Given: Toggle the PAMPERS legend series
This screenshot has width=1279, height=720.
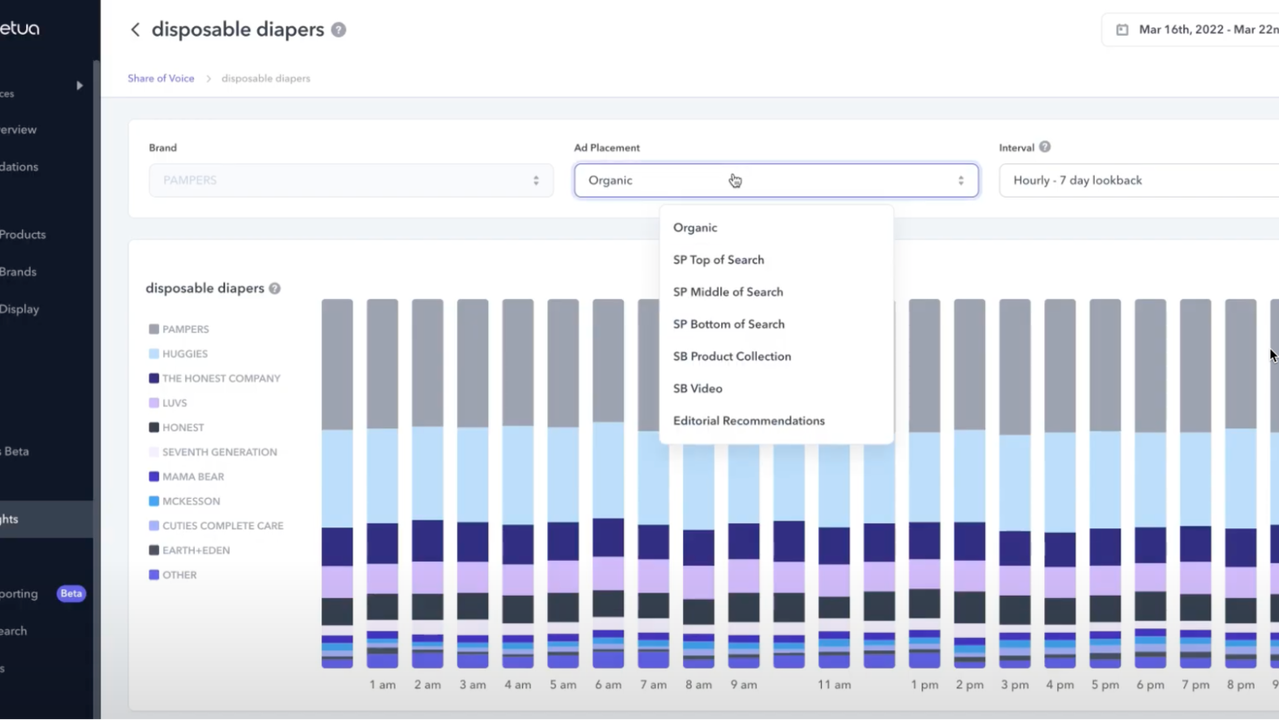Looking at the screenshot, I should pyautogui.click(x=185, y=329).
